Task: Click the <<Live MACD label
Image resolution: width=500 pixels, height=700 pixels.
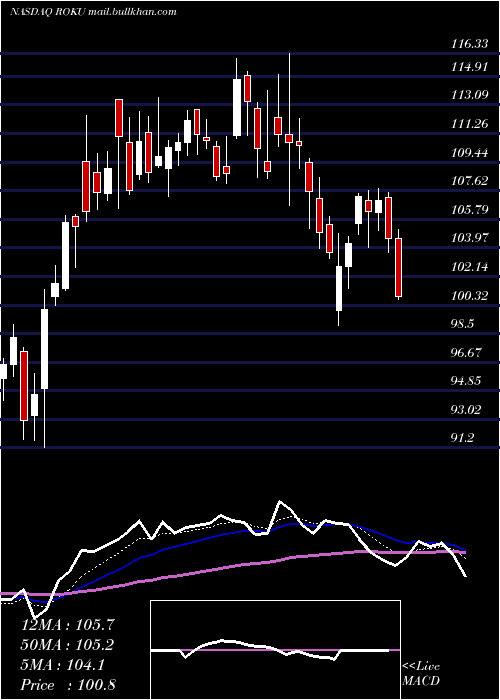Action: (421, 674)
